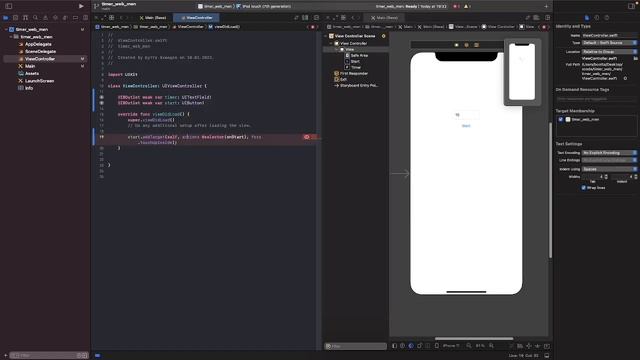Image resolution: width=640 pixels, height=360 pixels.
Task: Open the Symbol navigator
Action: (25, 18)
